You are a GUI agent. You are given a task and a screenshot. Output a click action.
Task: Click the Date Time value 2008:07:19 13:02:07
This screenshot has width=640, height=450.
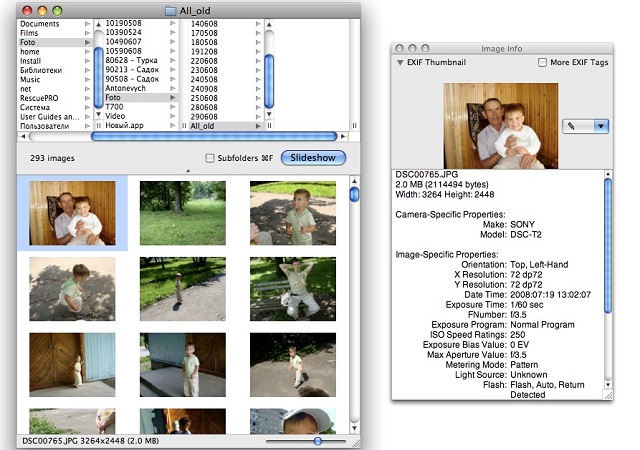(x=550, y=294)
